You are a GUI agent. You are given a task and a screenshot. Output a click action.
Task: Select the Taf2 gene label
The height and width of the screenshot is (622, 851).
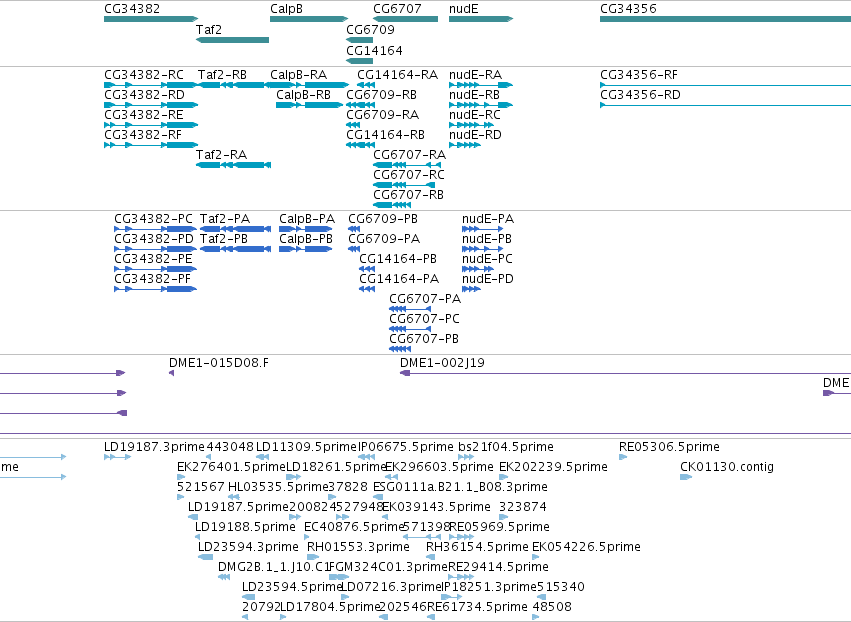tap(209, 29)
